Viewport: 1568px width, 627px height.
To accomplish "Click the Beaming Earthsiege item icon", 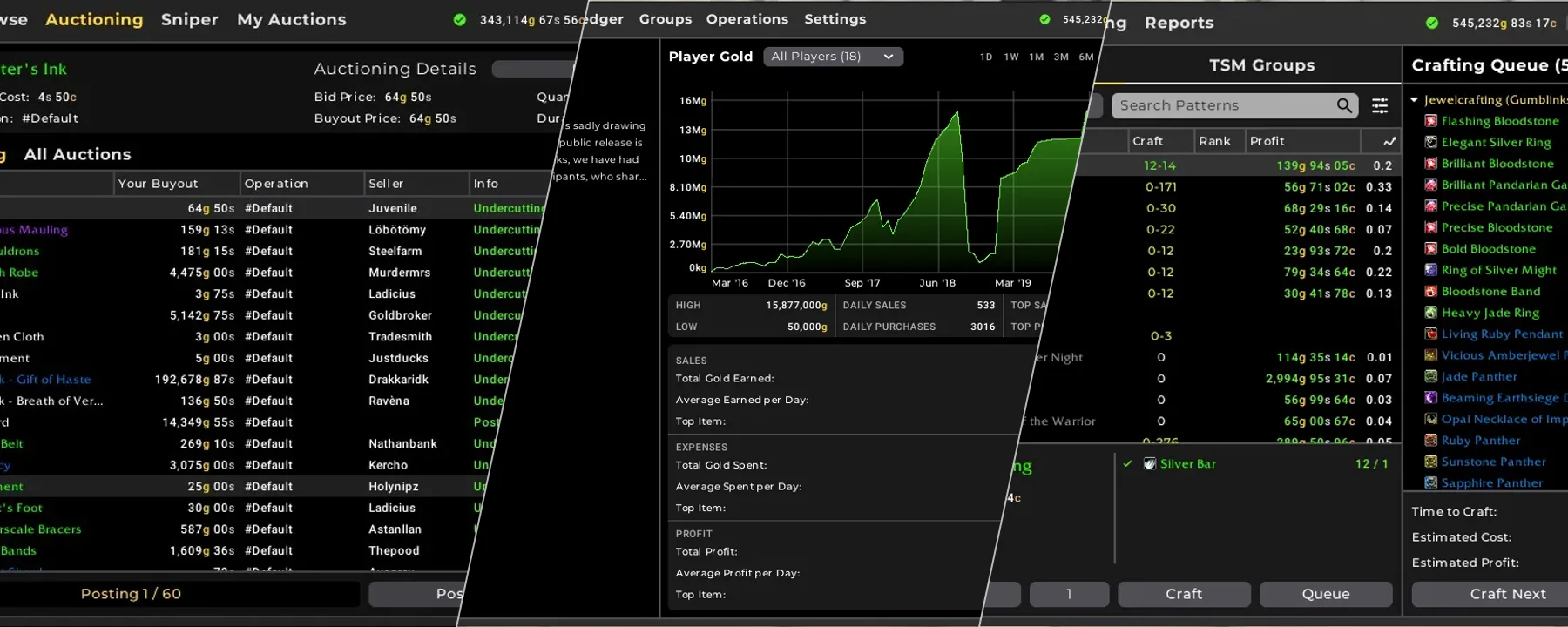I will pos(1430,398).
